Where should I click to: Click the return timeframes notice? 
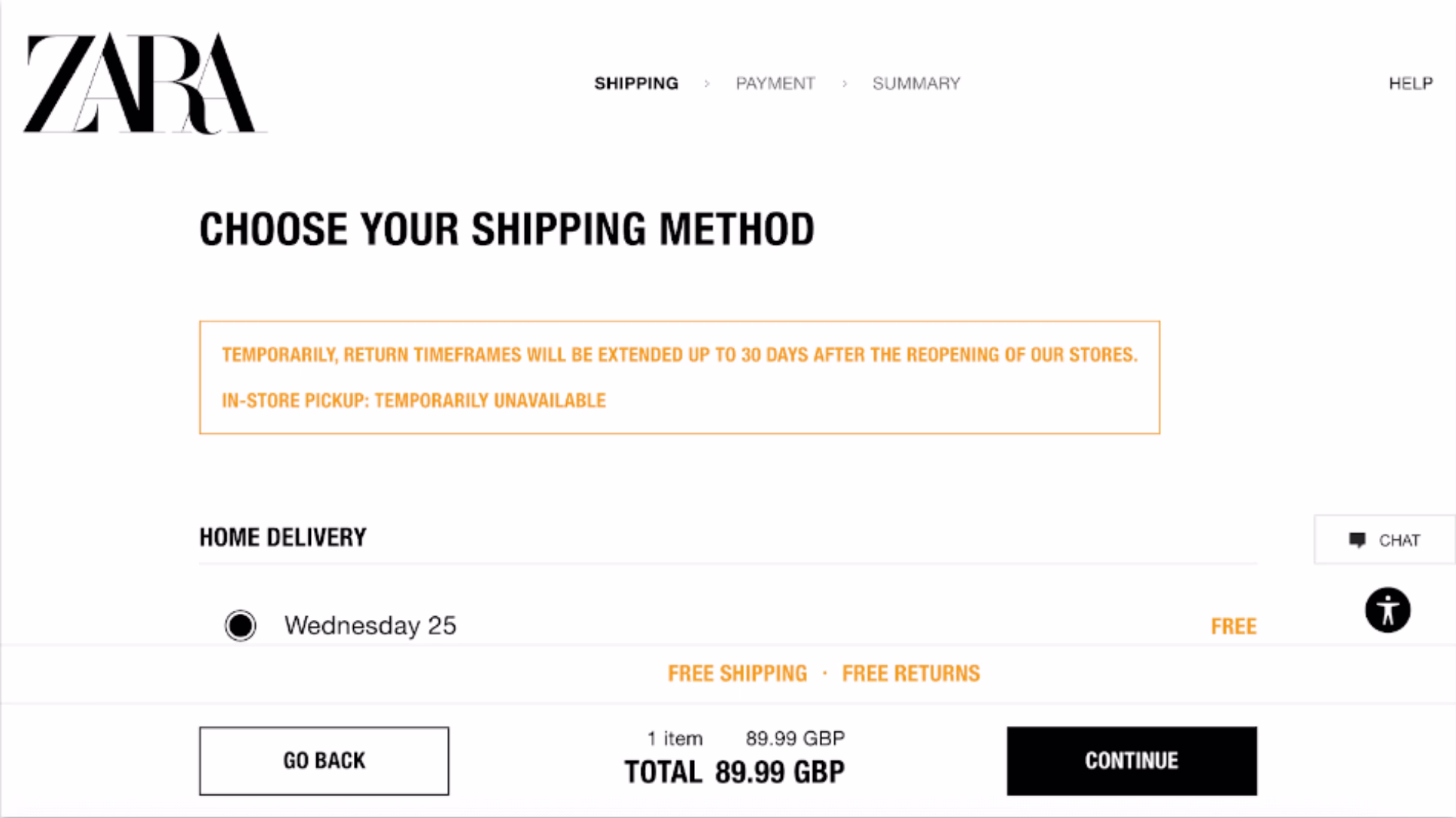pos(680,355)
